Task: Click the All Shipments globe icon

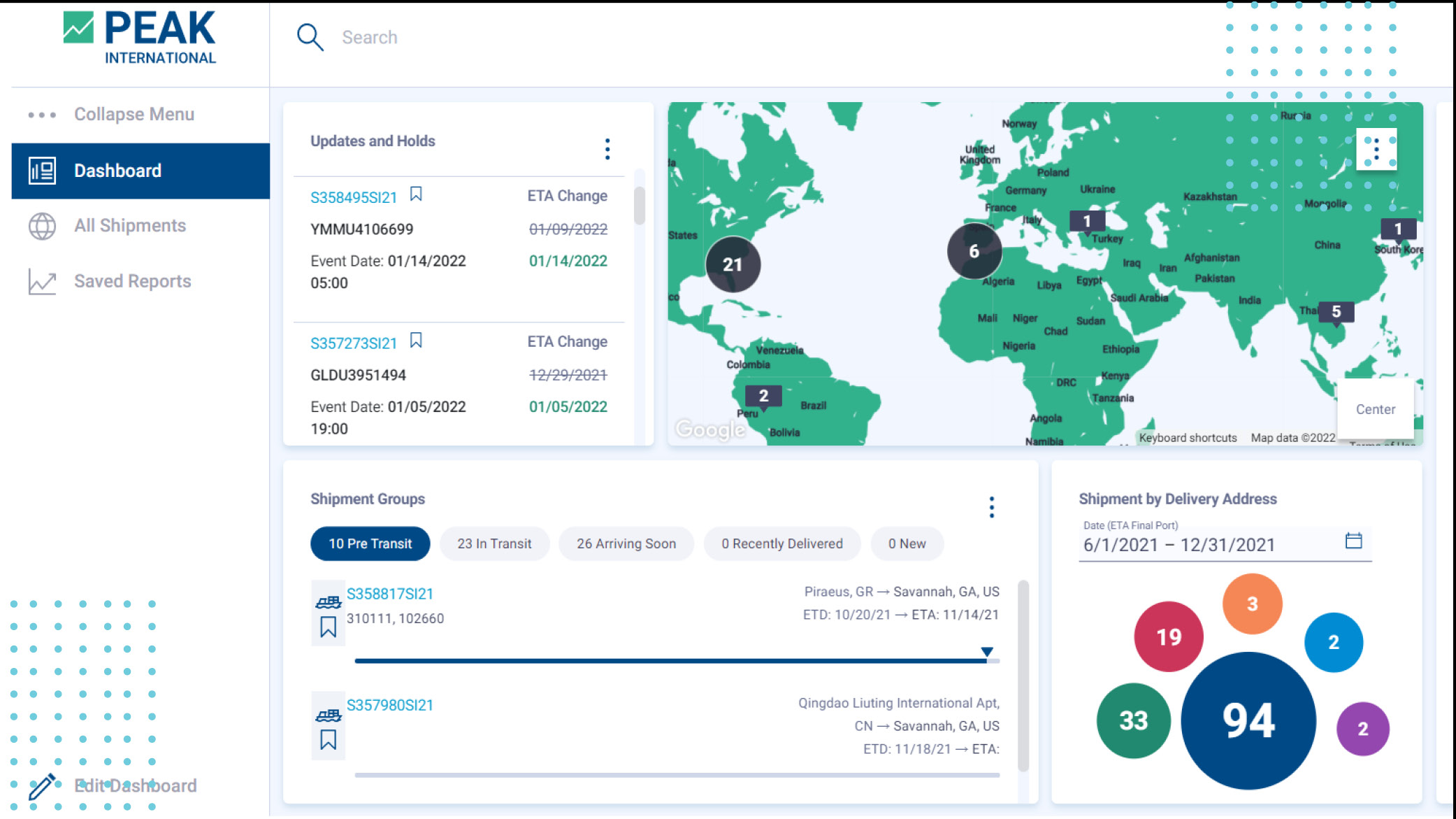Action: tap(42, 226)
